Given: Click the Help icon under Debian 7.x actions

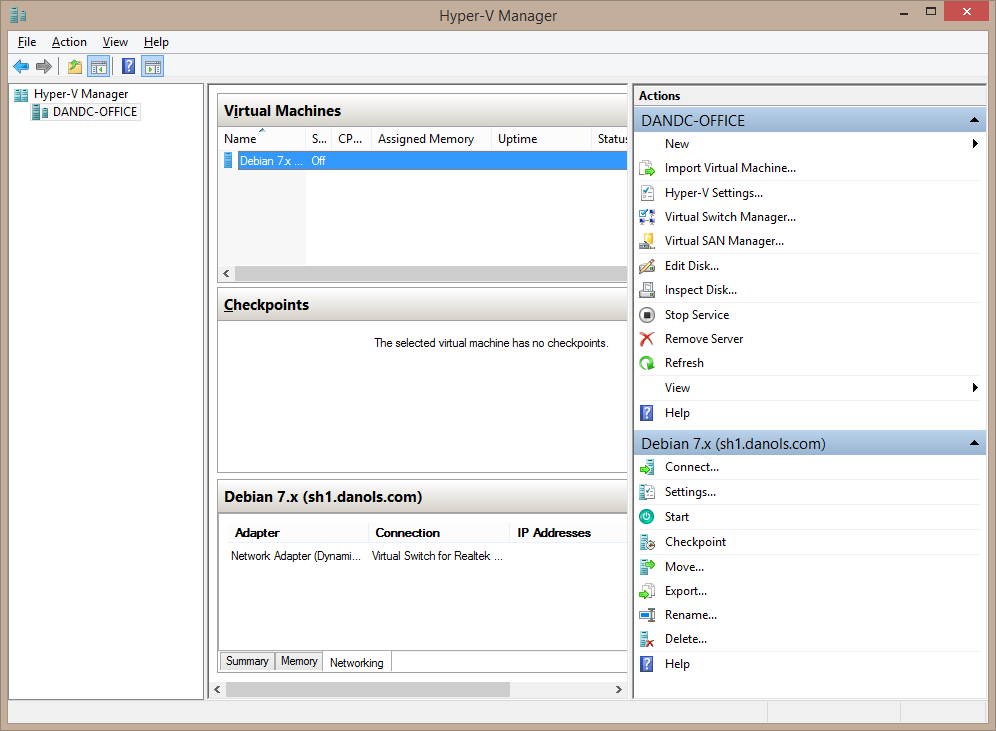Looking at the screenshot, I should (647, 664).
